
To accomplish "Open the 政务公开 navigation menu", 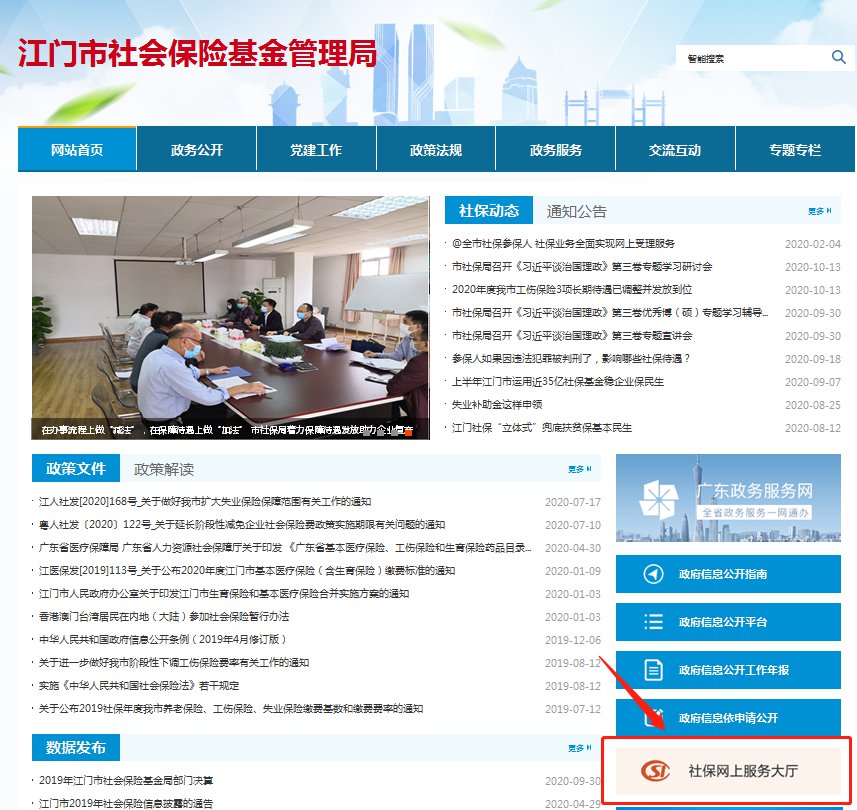I will (197, 149).
